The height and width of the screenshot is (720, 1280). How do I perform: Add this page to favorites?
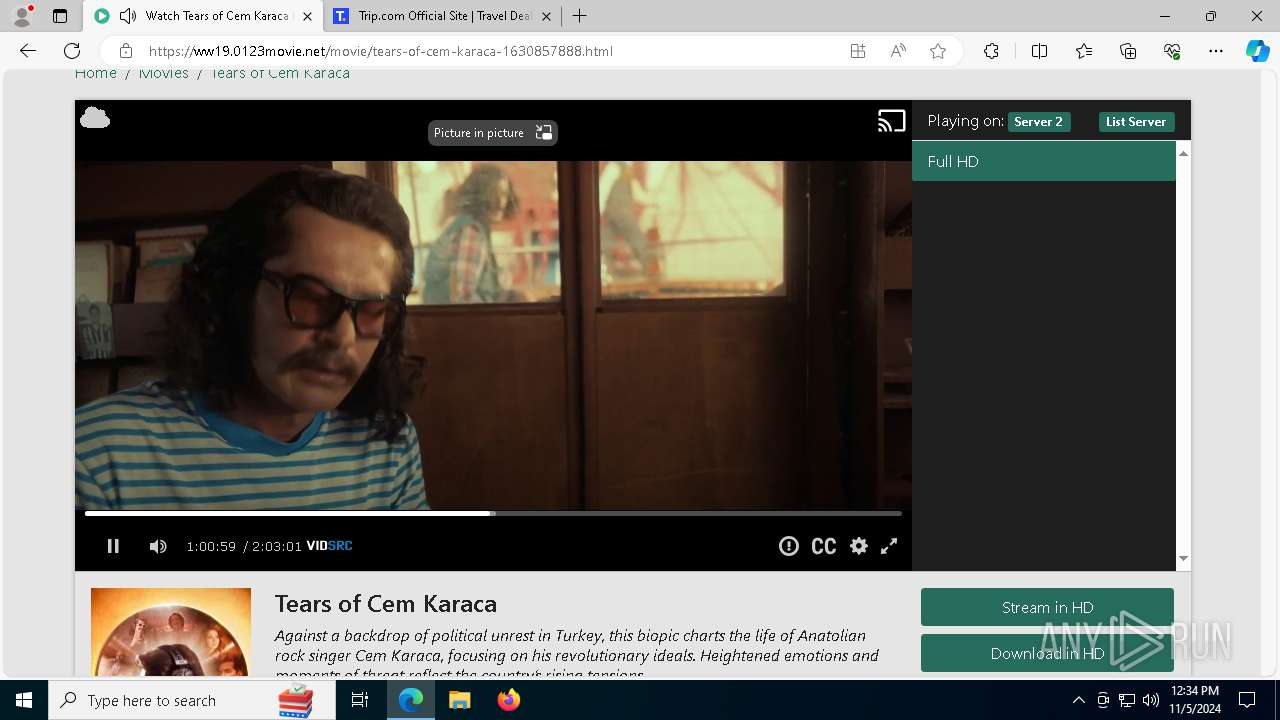[x=938, y=51]
